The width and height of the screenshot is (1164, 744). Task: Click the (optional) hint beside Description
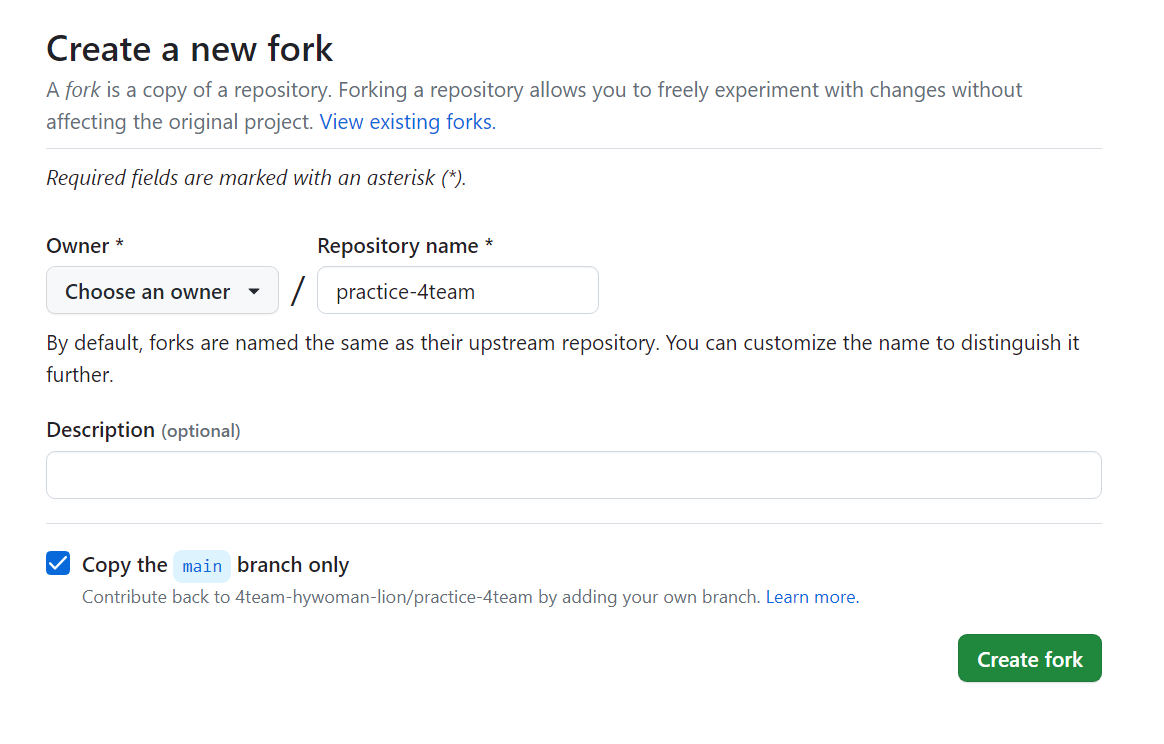(200, 431)
